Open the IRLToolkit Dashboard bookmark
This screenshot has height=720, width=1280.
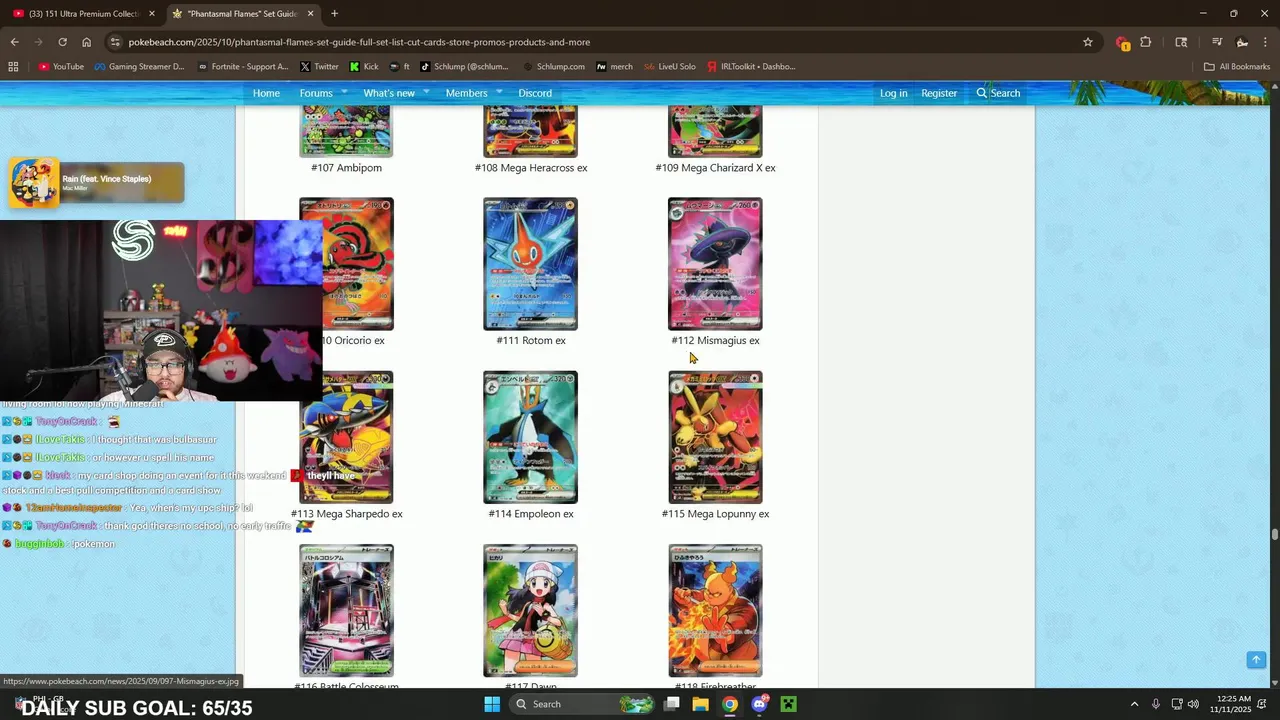click(x=751, y=67)
